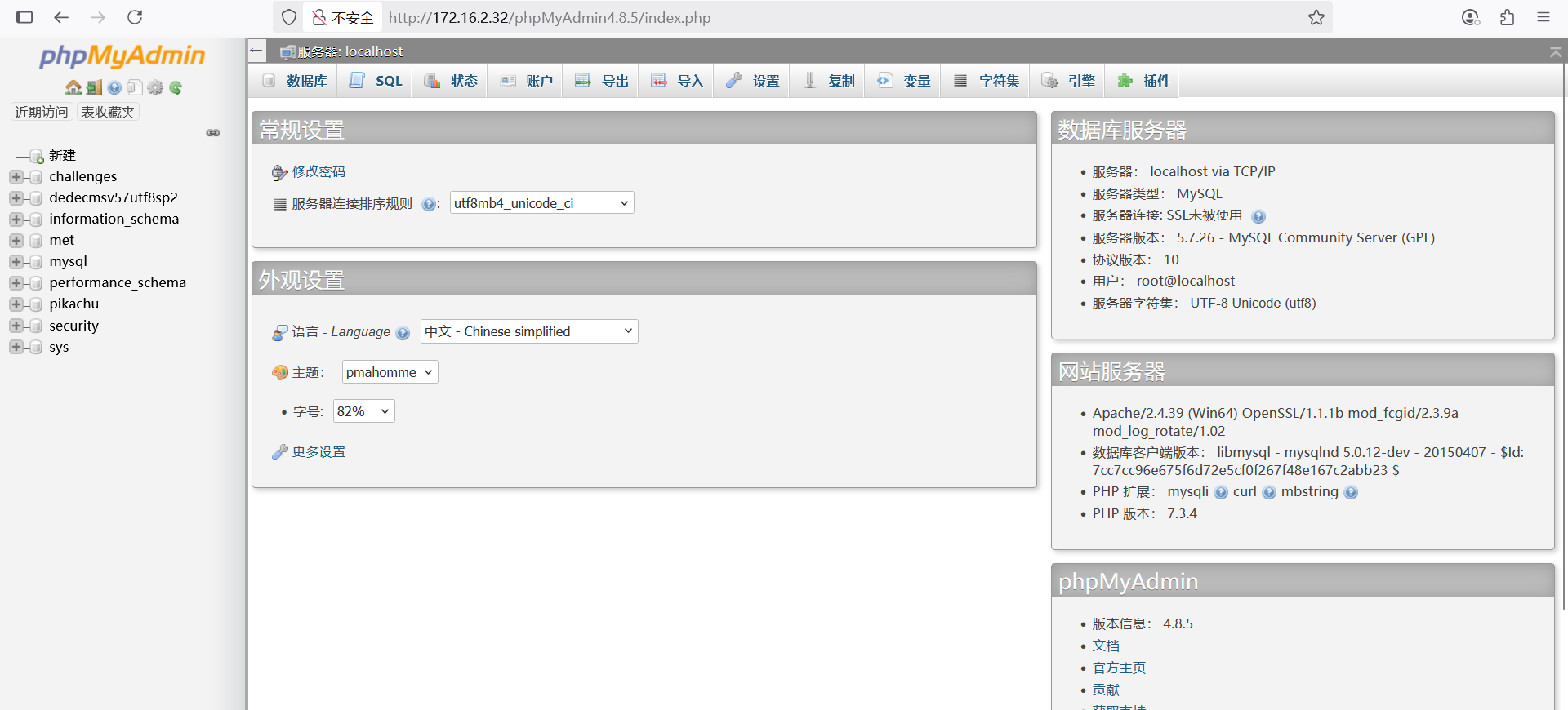
Task: Click the site security shield icon
Action: click(x=288, y=17)
